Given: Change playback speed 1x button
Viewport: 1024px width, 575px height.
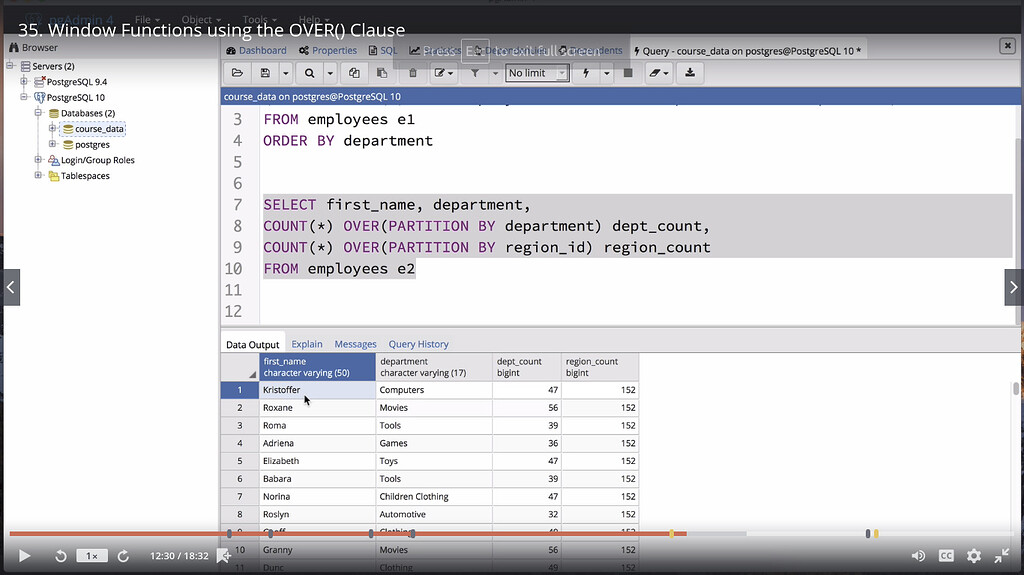Looking at the screenshot, I should [x=92, y=556].
